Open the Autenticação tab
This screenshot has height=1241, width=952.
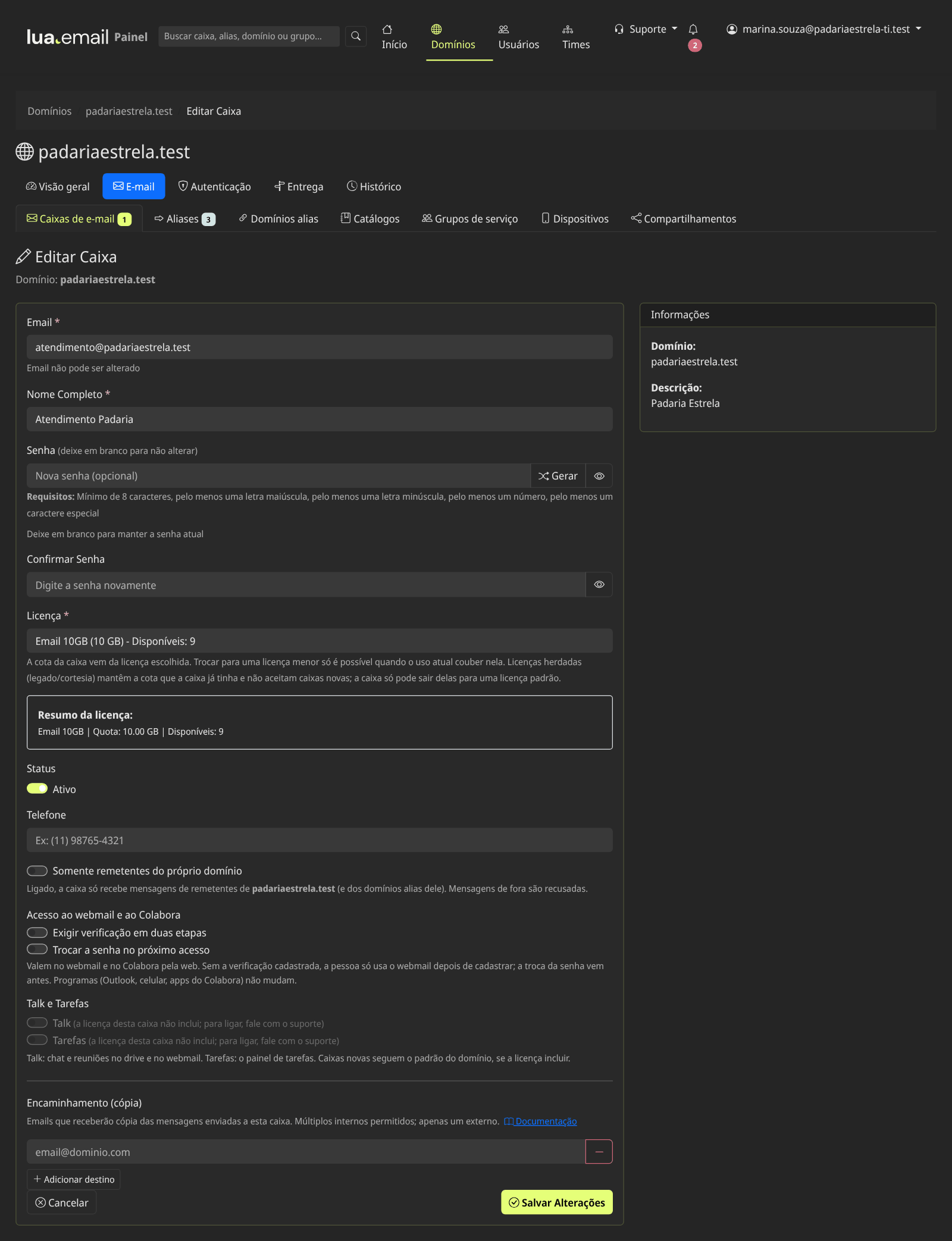pyautogui.click(x=215, y=187)
